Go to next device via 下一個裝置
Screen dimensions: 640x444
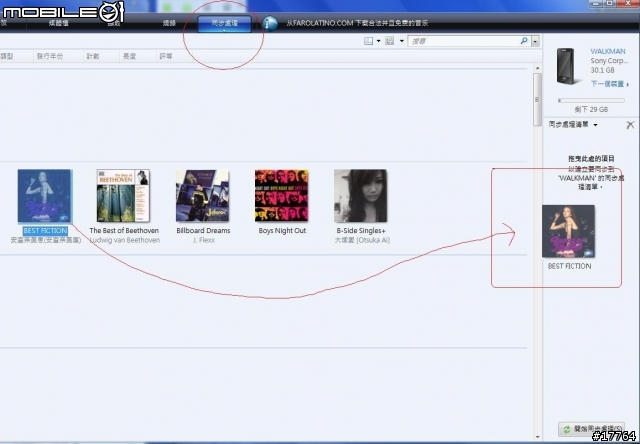click(610, 84)
